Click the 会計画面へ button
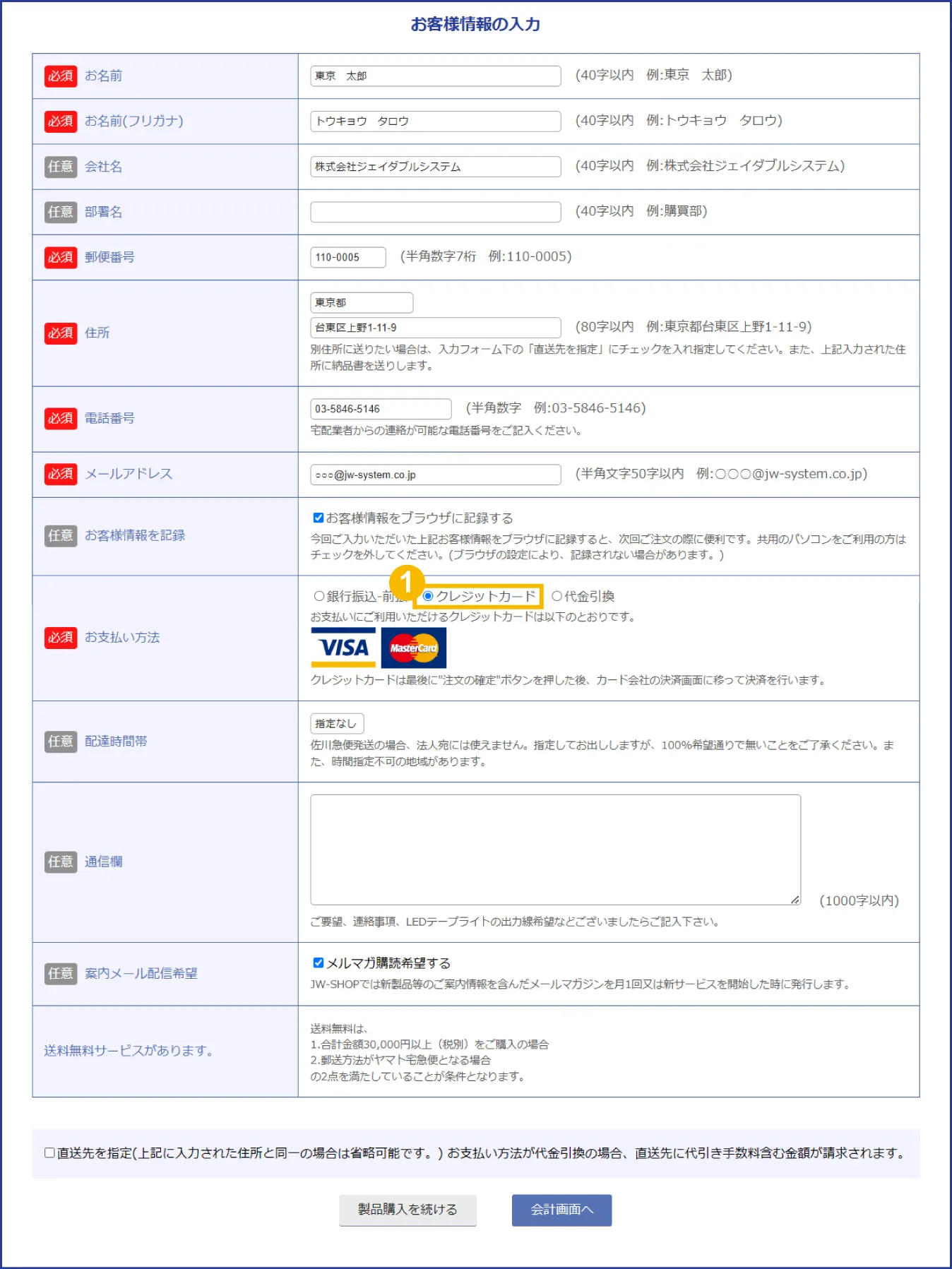The height and width of the screenshot is (1269, 952). 561,1210
